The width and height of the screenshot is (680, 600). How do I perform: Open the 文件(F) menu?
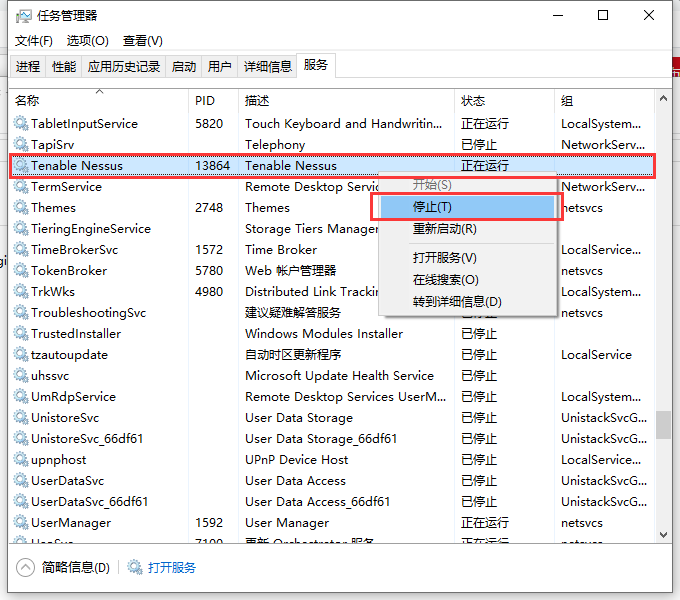[34, 41]
